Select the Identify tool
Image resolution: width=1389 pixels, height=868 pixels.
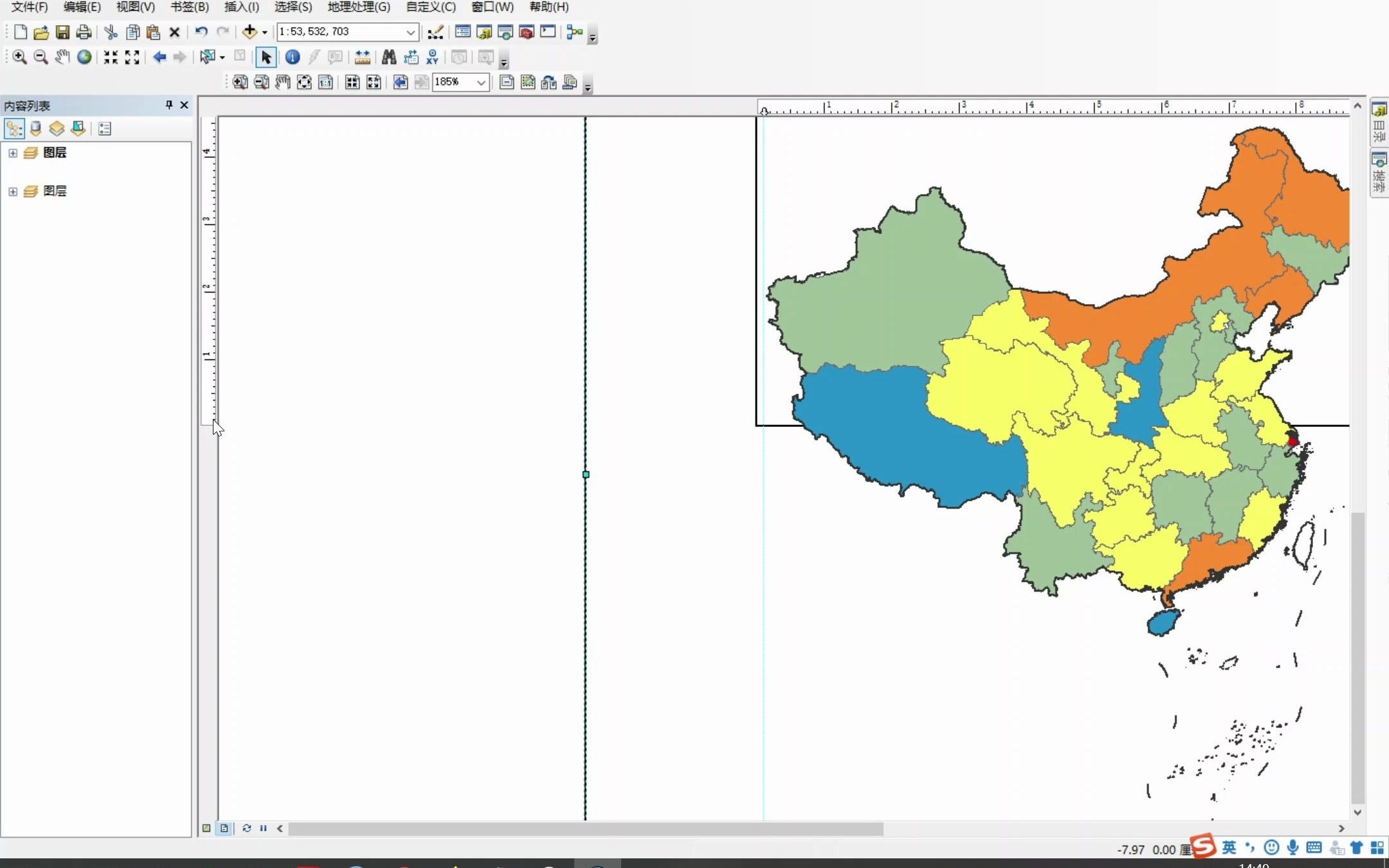click(x=293, y=57)
